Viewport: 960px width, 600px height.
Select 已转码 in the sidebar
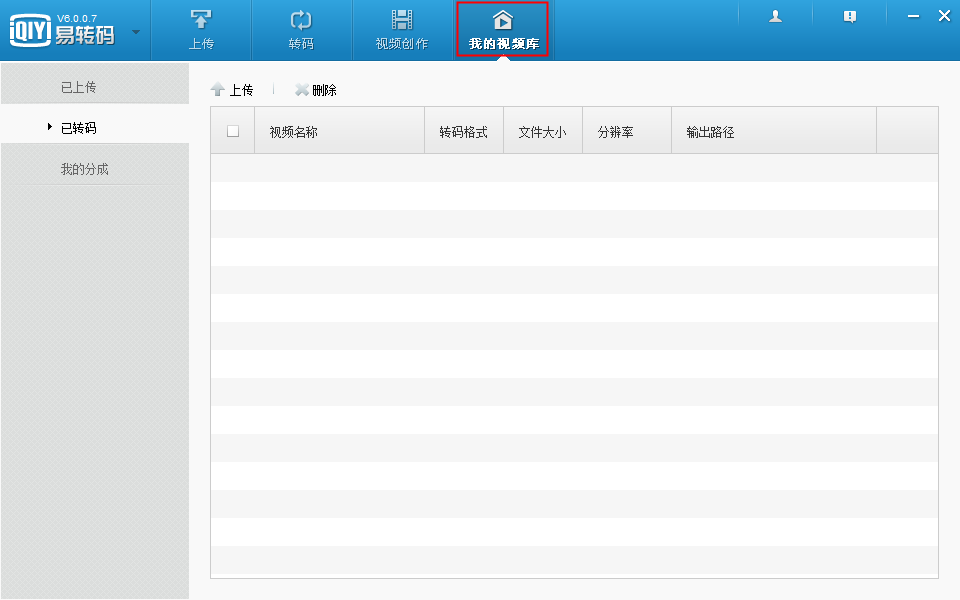(x=79, y=128)
